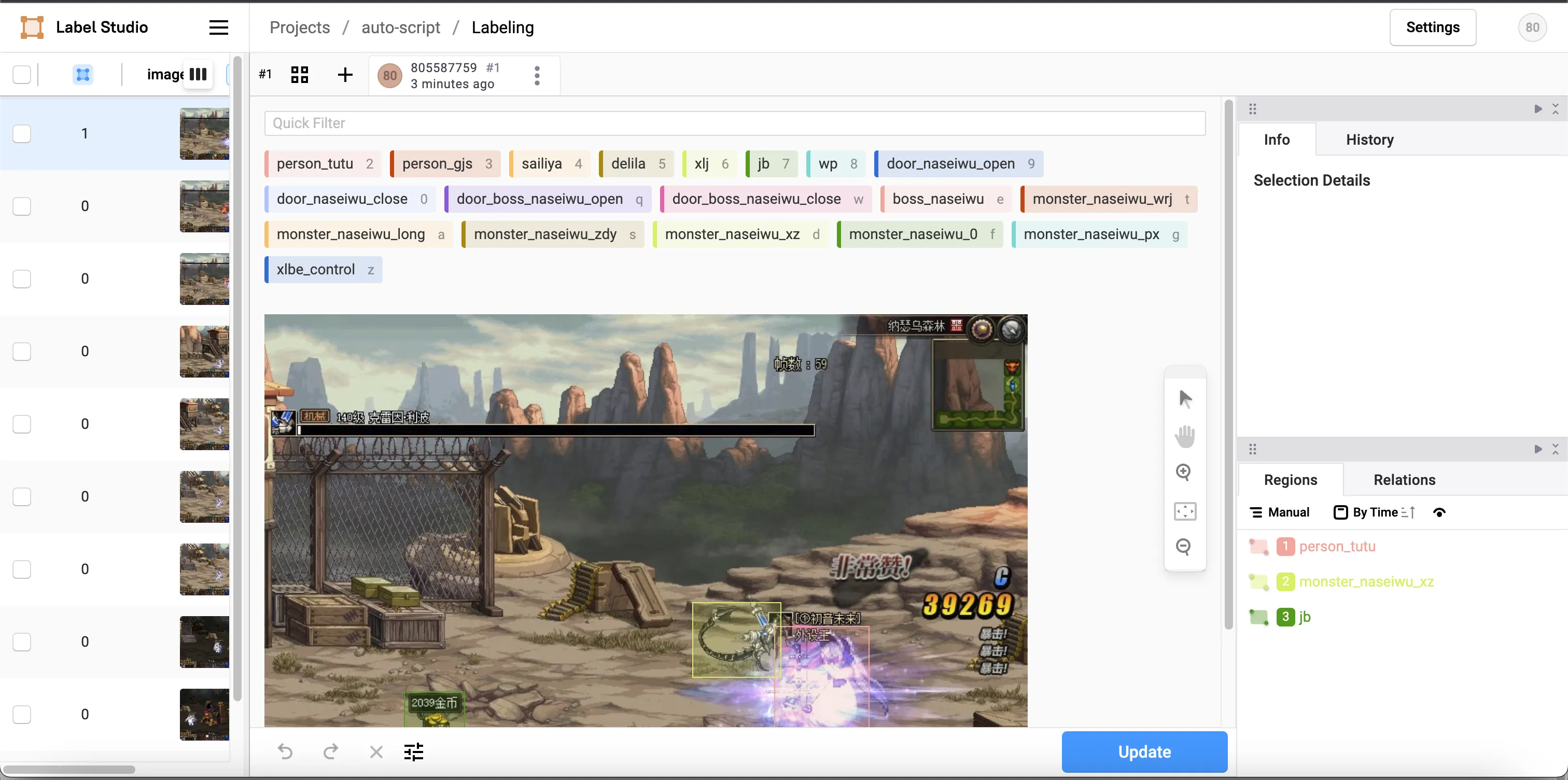Screen dimensions: 1568x780
Task: Open annotation three-dot options menu
Action: point(537,76)
